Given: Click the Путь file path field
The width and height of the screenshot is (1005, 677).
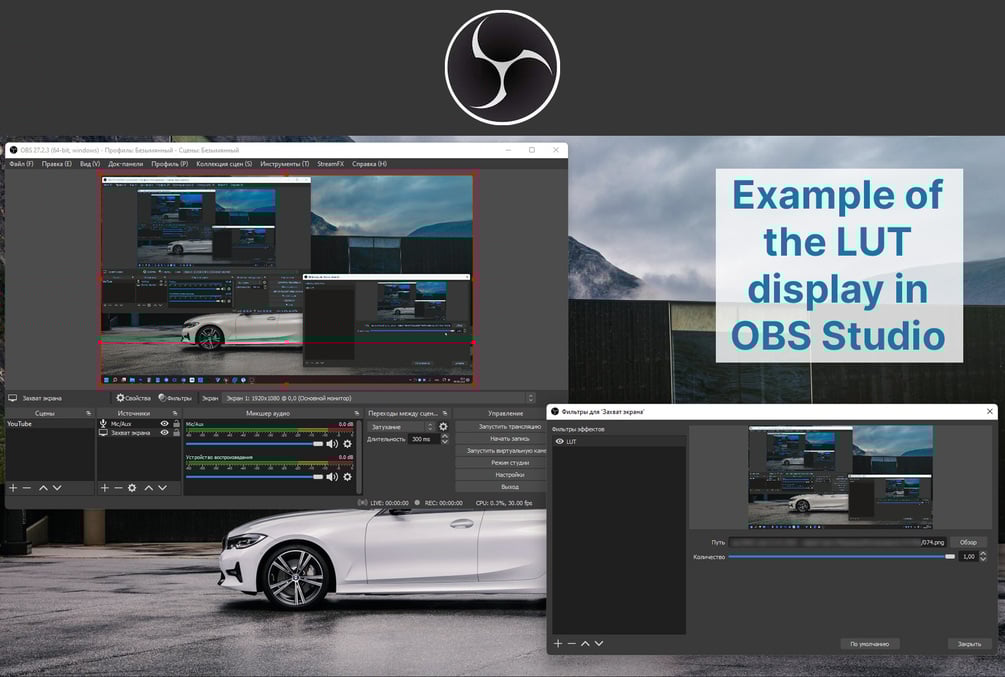Looking at the screenshot, I should pos(837,542).
